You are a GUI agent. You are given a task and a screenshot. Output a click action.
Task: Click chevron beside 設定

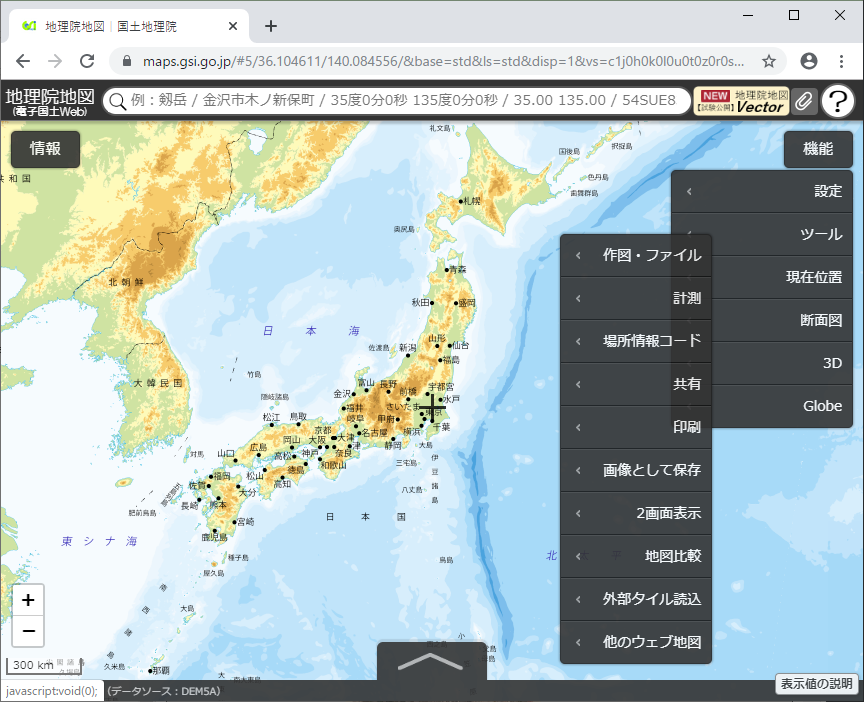click(x=689, y=191)
